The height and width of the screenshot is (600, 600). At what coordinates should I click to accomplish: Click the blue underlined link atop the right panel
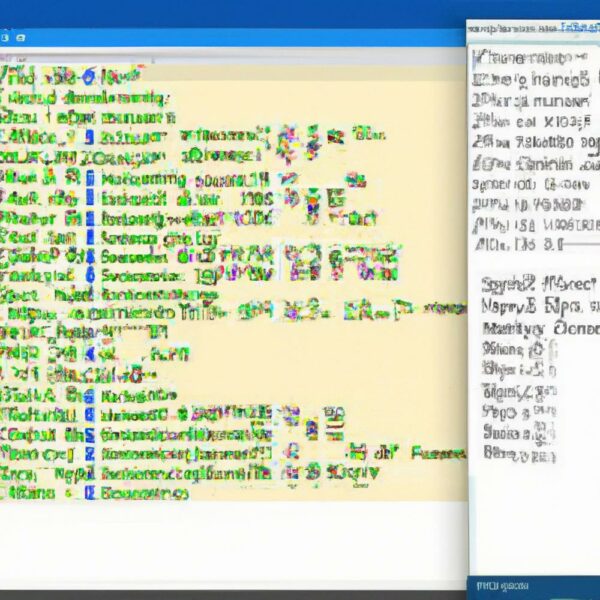tap(573, 28)
